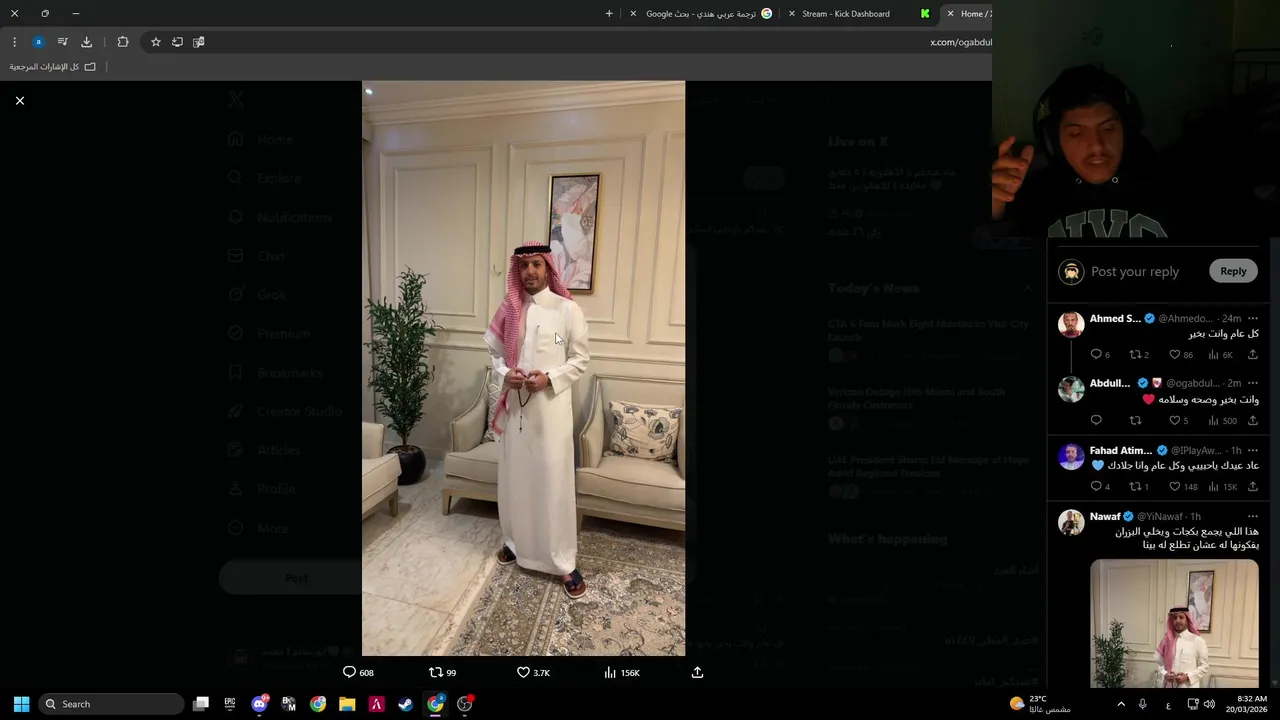This screenshot has height=720, width=1280.
Task: Open Ahmed S. profile avatar
Action: (1071, 324)
